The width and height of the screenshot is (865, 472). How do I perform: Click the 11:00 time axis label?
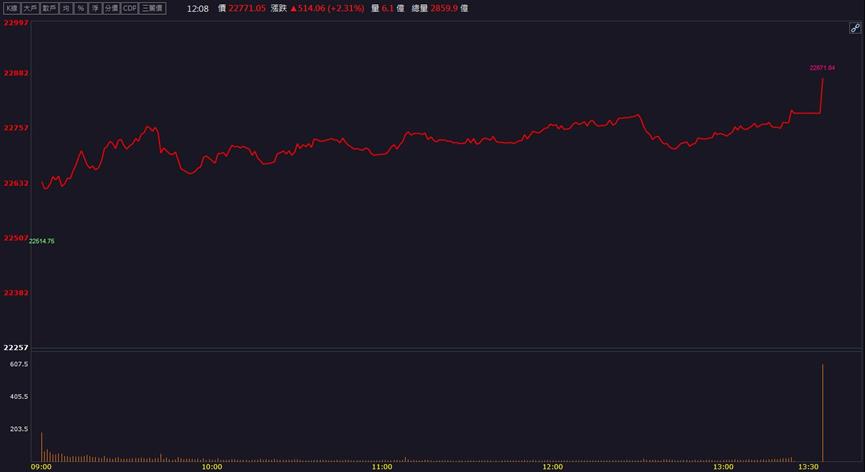(382, 467)
